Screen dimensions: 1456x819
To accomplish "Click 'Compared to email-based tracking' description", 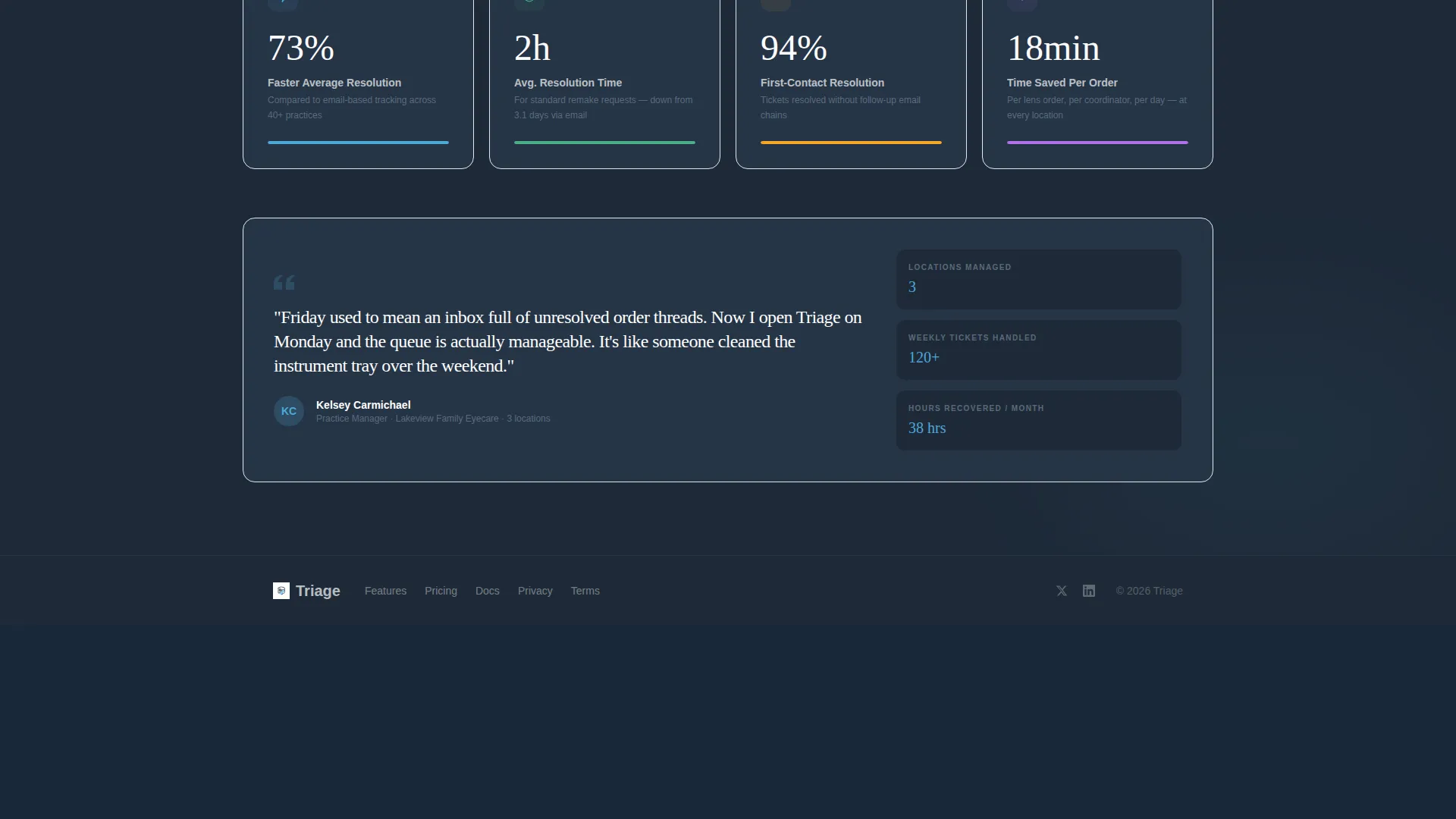I will (x=352, y=108).
